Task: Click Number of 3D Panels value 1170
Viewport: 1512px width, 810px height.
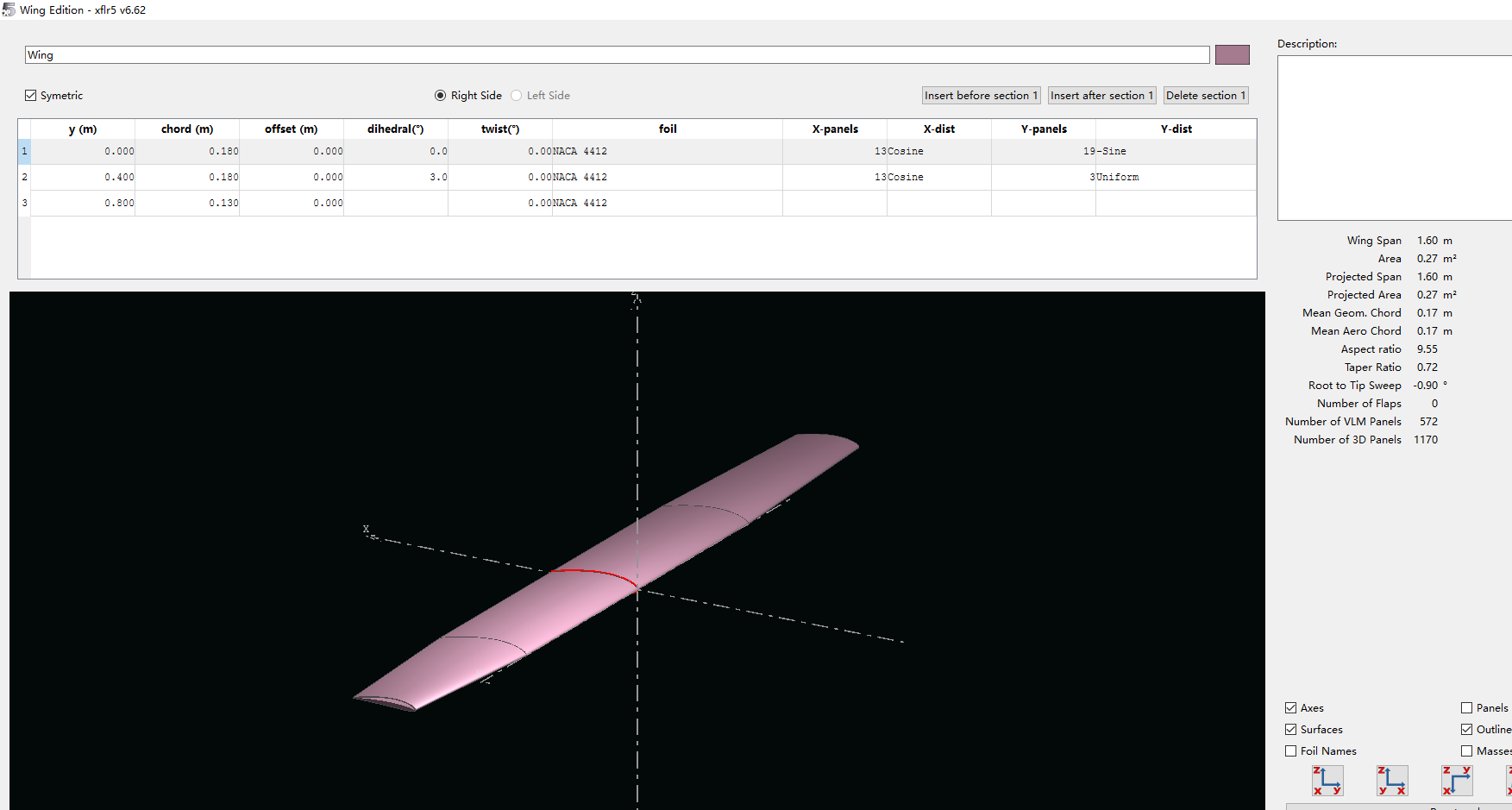Action: 1426,440
